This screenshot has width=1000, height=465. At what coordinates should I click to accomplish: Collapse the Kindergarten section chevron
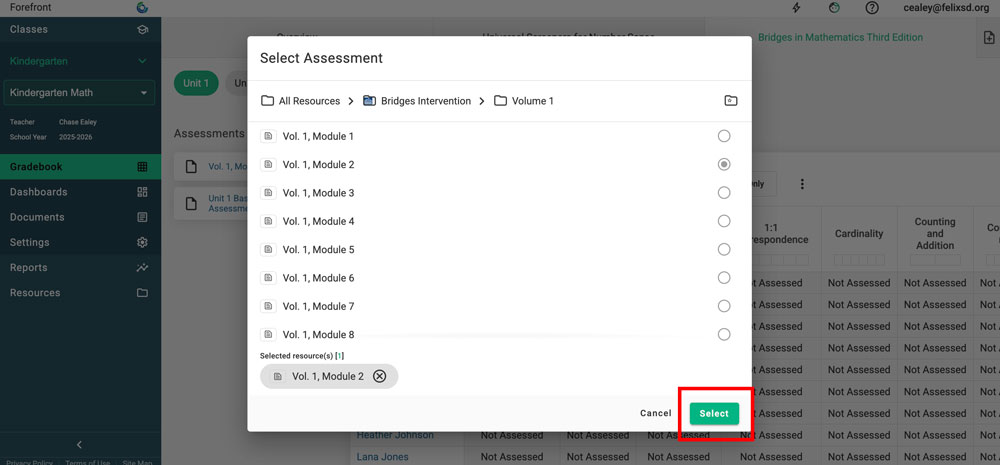[143, 61]
